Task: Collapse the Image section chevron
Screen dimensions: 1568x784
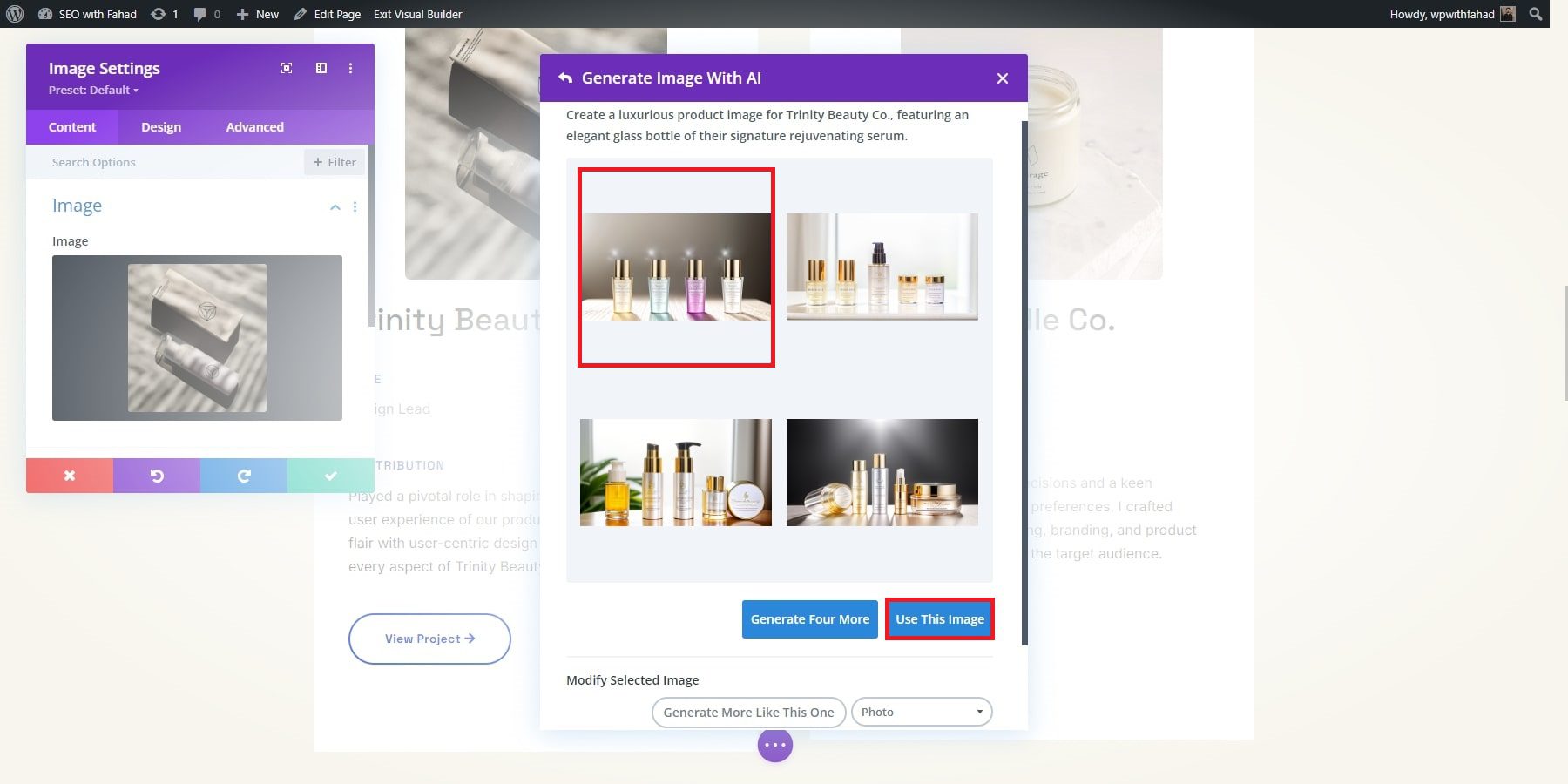Action: pos(335,207)
